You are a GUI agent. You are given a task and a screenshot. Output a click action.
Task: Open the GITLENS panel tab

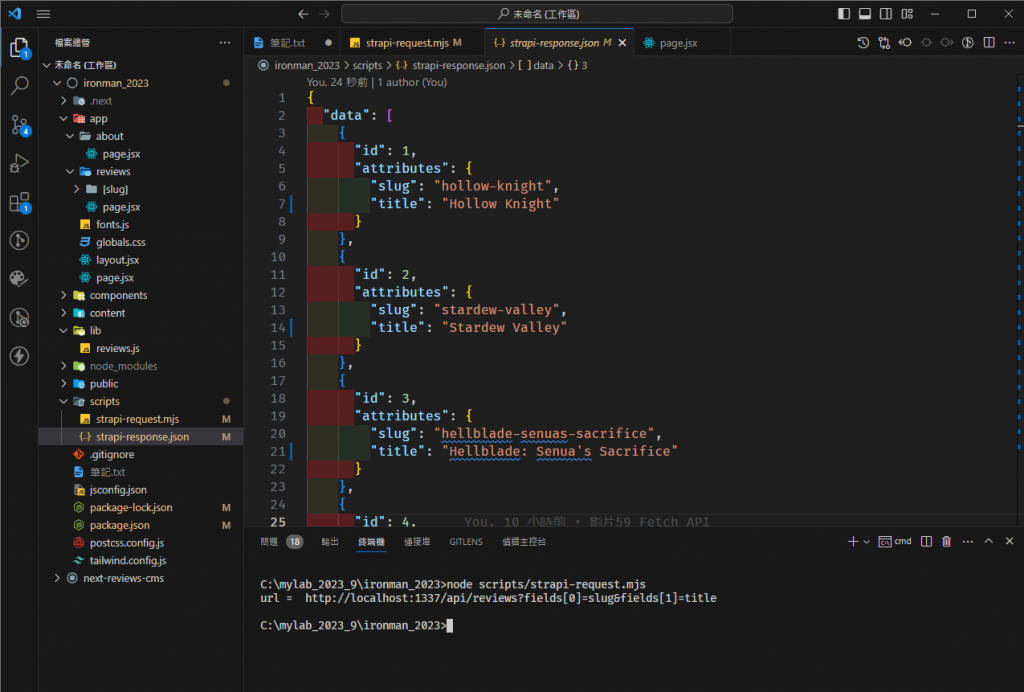point(466,541)
